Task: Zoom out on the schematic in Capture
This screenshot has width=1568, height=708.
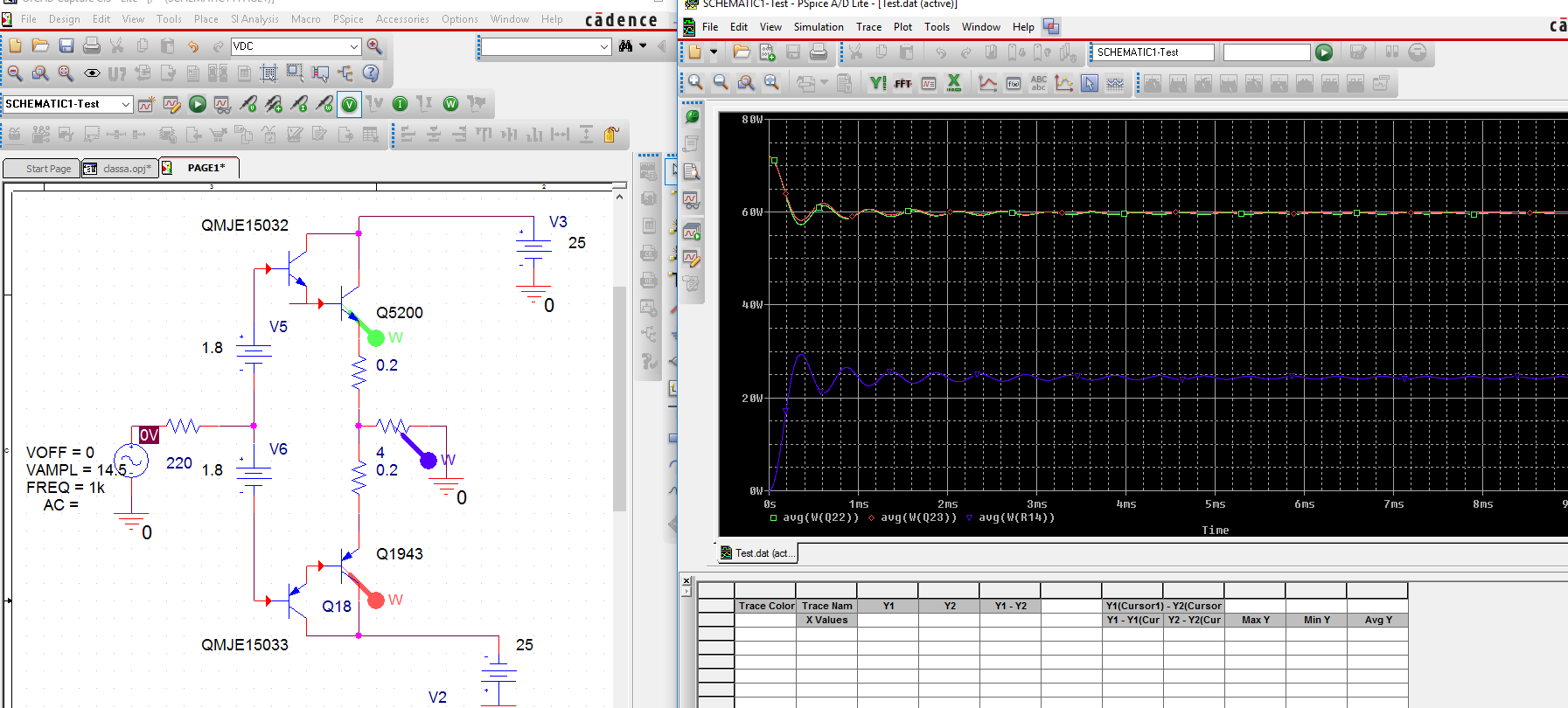Action: [x=15, y=73]
